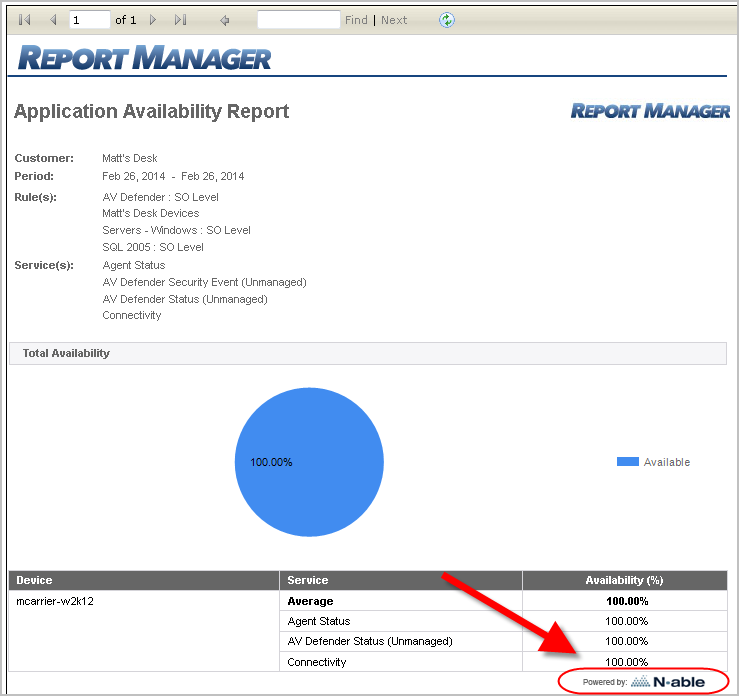Go to the next report page

(153, 20)
